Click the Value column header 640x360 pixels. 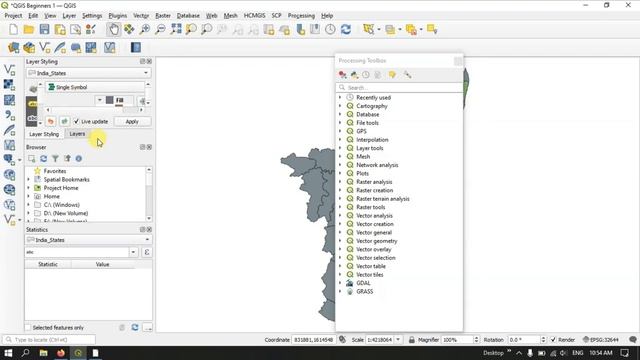tap(102, 264)
